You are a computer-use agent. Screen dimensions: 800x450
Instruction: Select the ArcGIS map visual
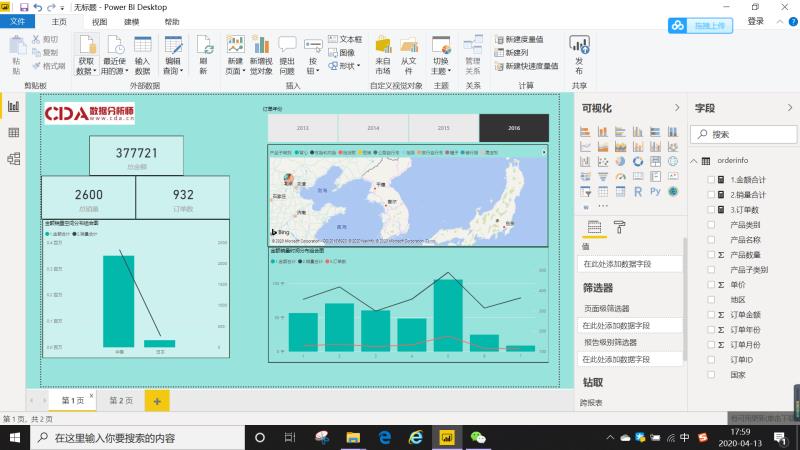(x=673, y=192)
